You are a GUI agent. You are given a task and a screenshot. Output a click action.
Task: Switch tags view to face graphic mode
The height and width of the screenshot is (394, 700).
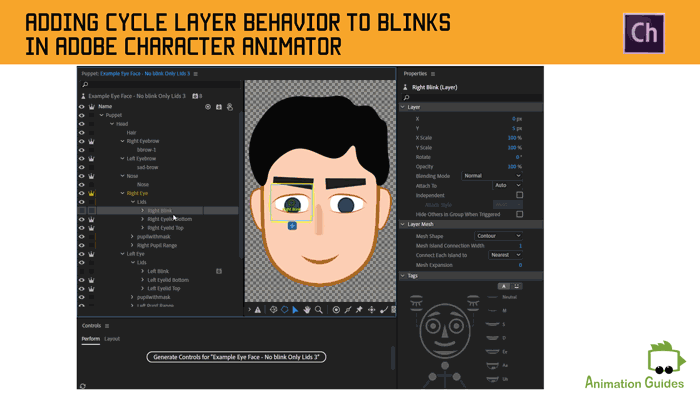(517, 286)
